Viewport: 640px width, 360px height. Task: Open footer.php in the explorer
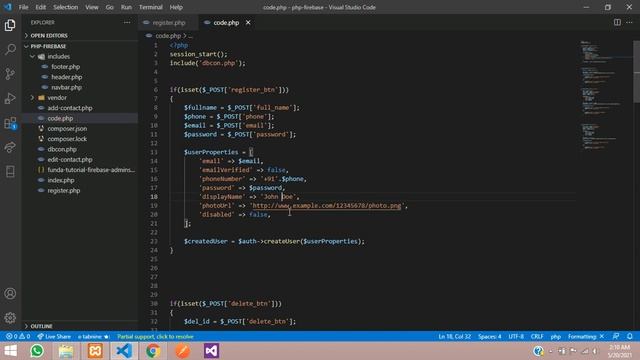(65, 67)
